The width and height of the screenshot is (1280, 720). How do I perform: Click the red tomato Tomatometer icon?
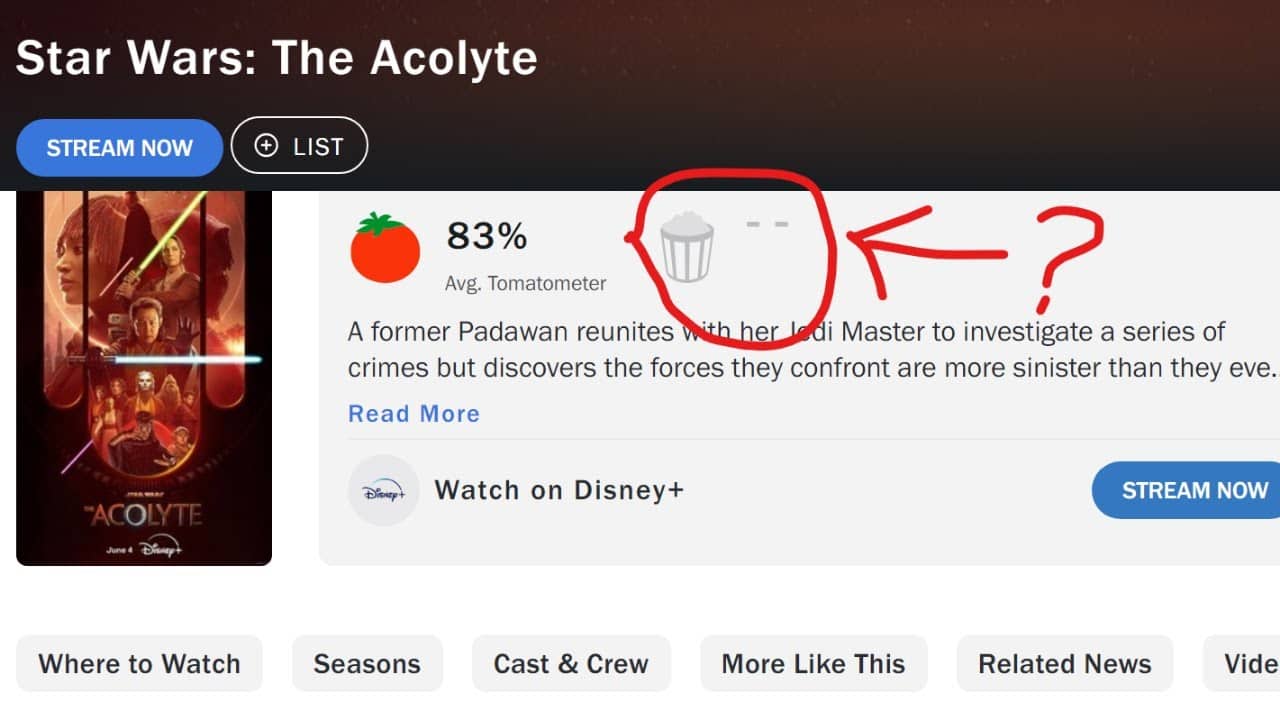pos(385,248)
